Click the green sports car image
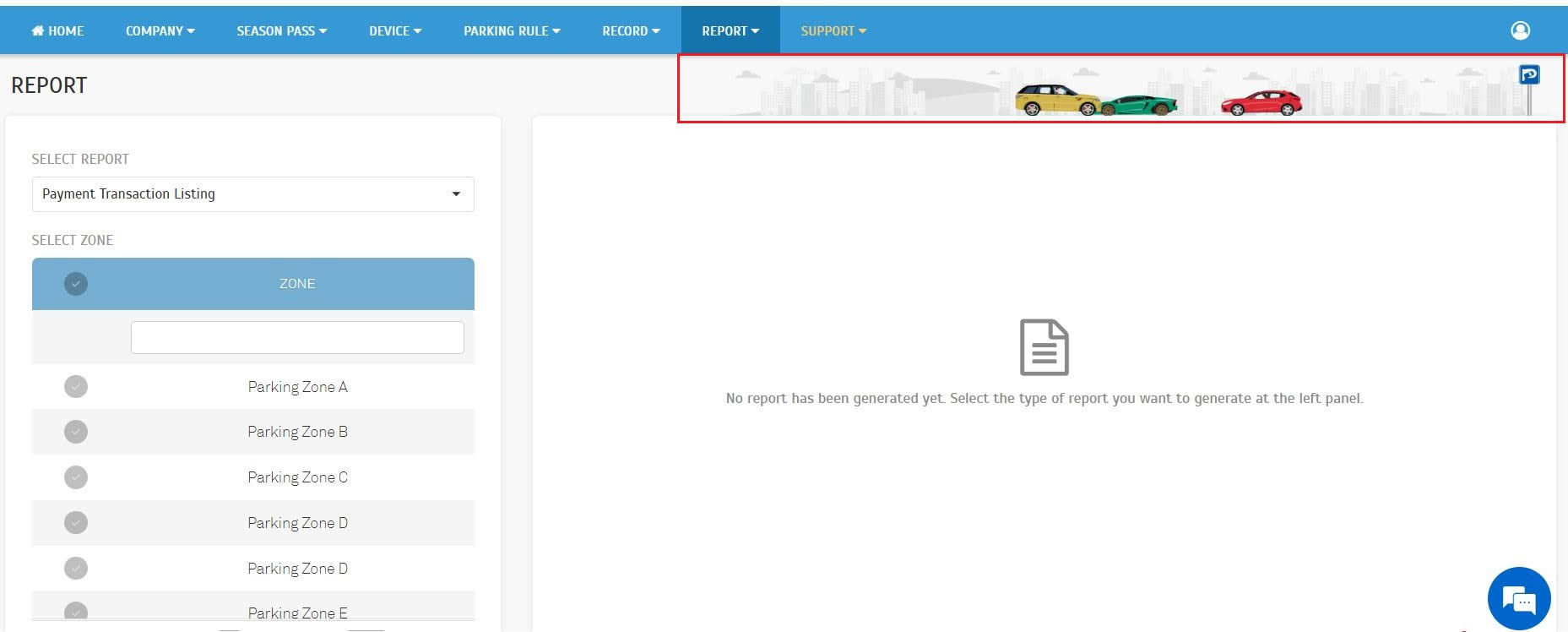This screenshot has height=632, width=1568. coord(1140,106)
